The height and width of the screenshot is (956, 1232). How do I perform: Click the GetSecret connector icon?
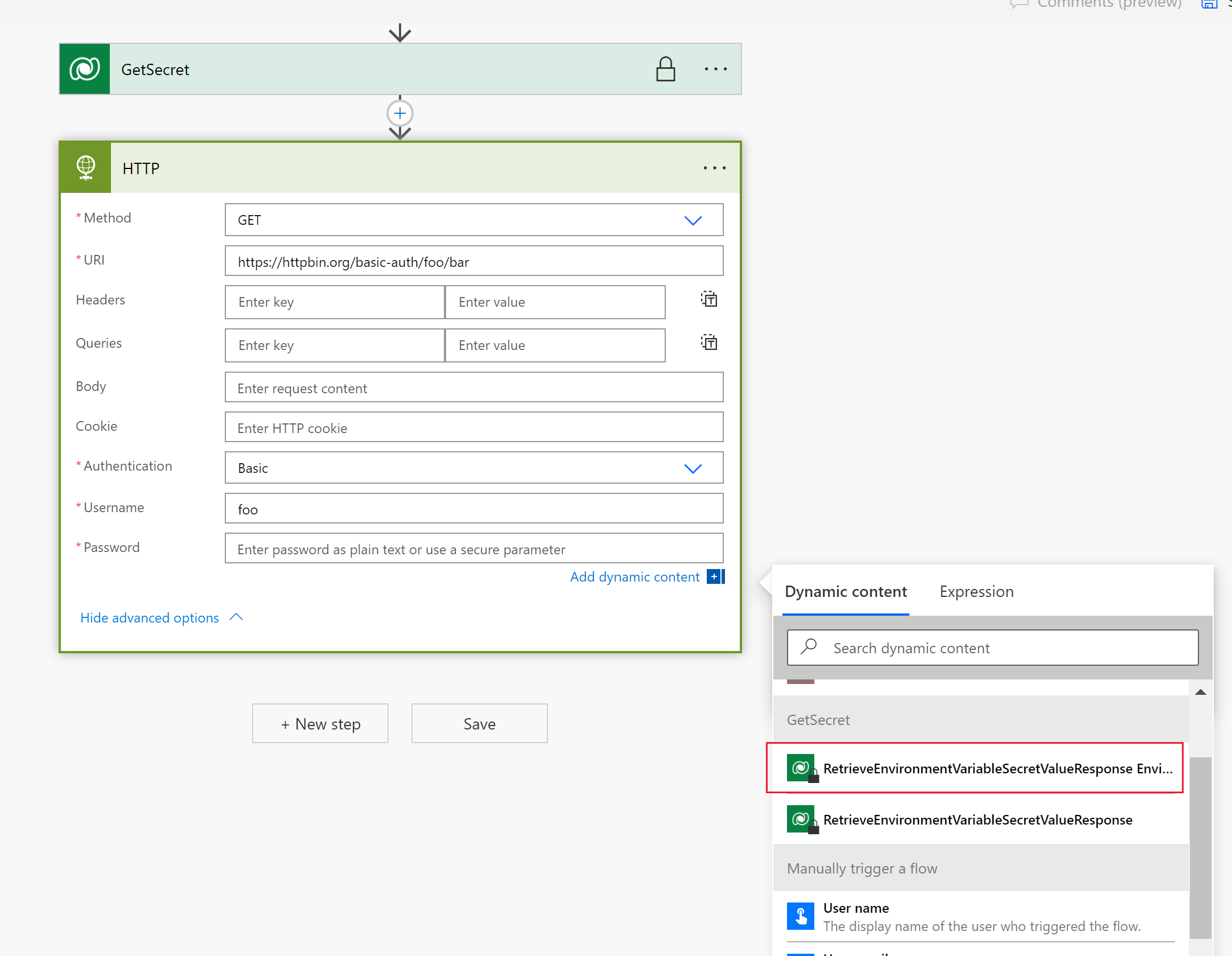[85, 68]
